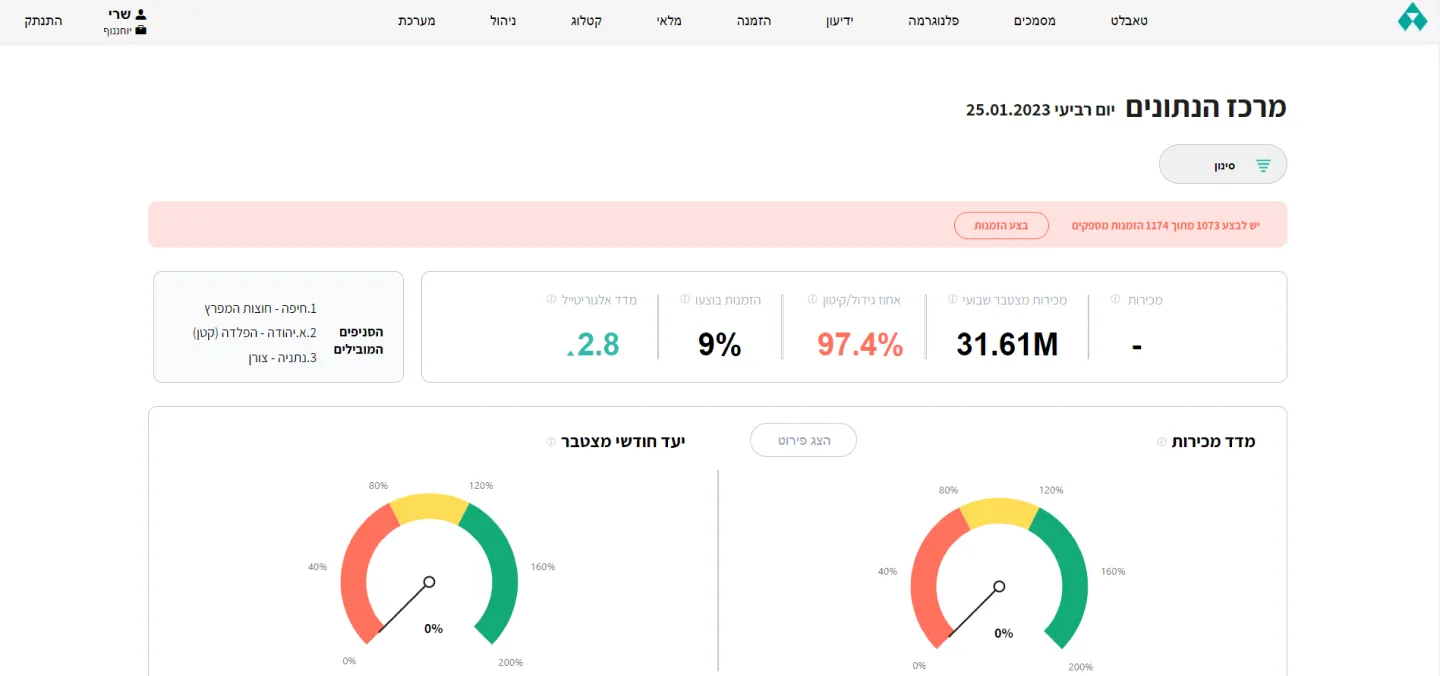
Task: Click the page title מרכז הנתונים
Action: pyautogui.click(x=1206, y=107)
